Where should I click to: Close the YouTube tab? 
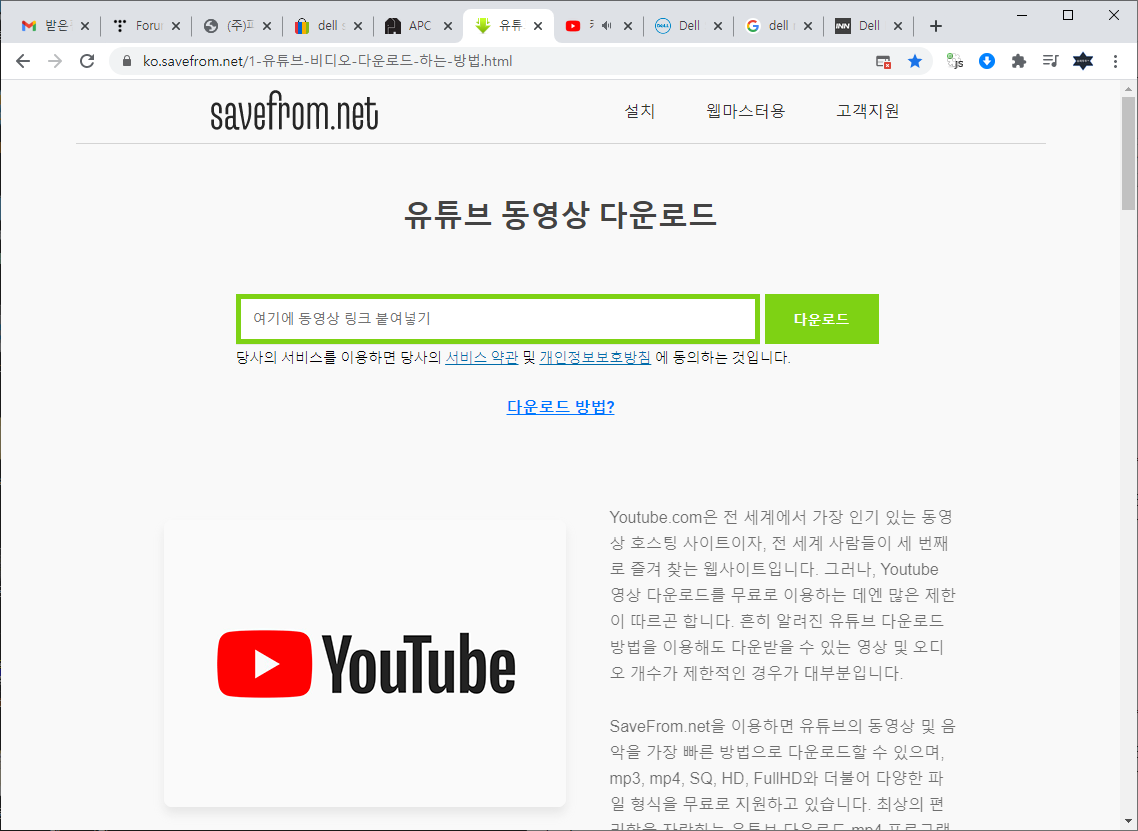pyautogui.click(x=628, y=26)
